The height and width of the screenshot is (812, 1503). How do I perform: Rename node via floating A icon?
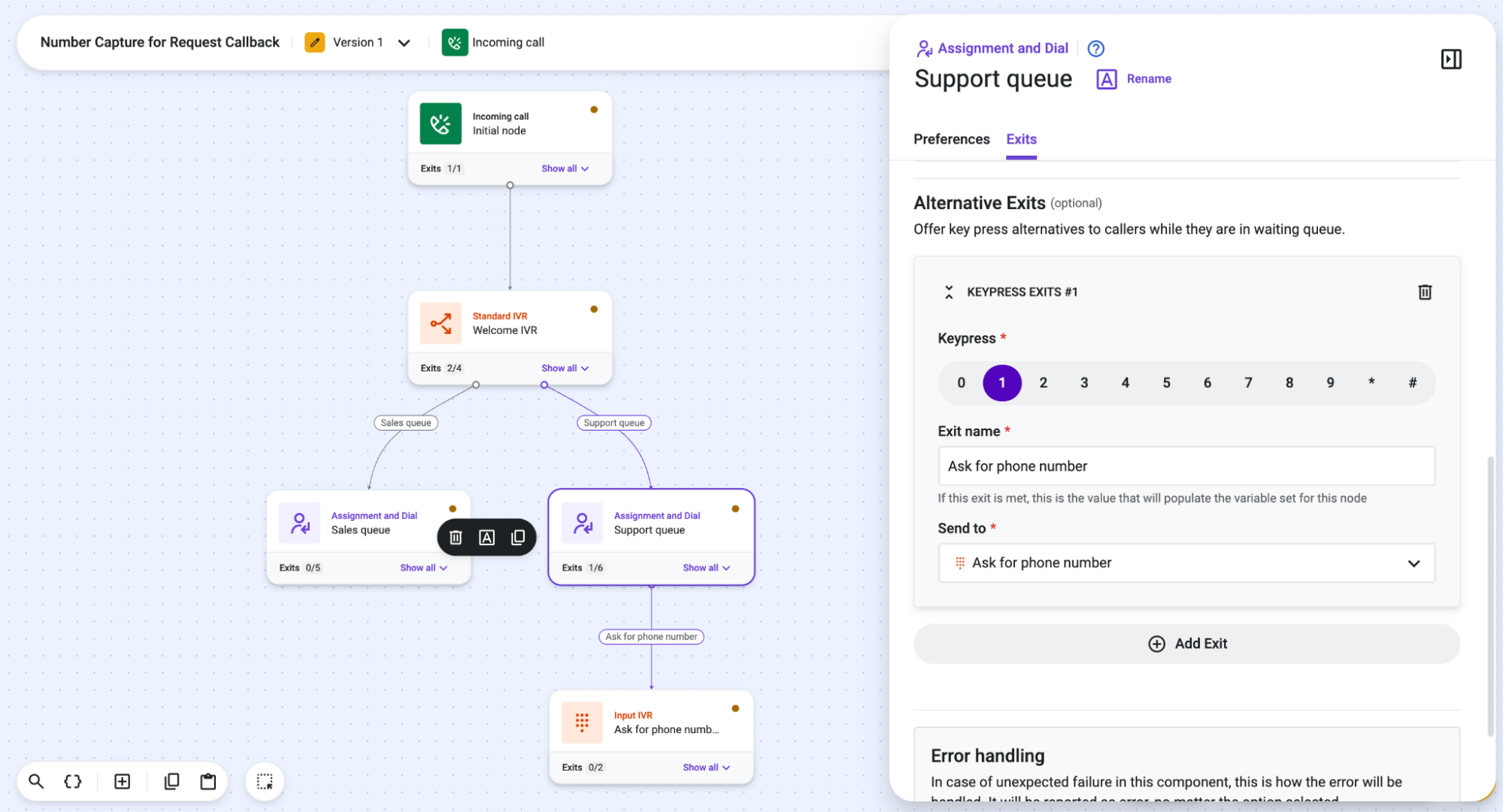(x=487, y=537)
